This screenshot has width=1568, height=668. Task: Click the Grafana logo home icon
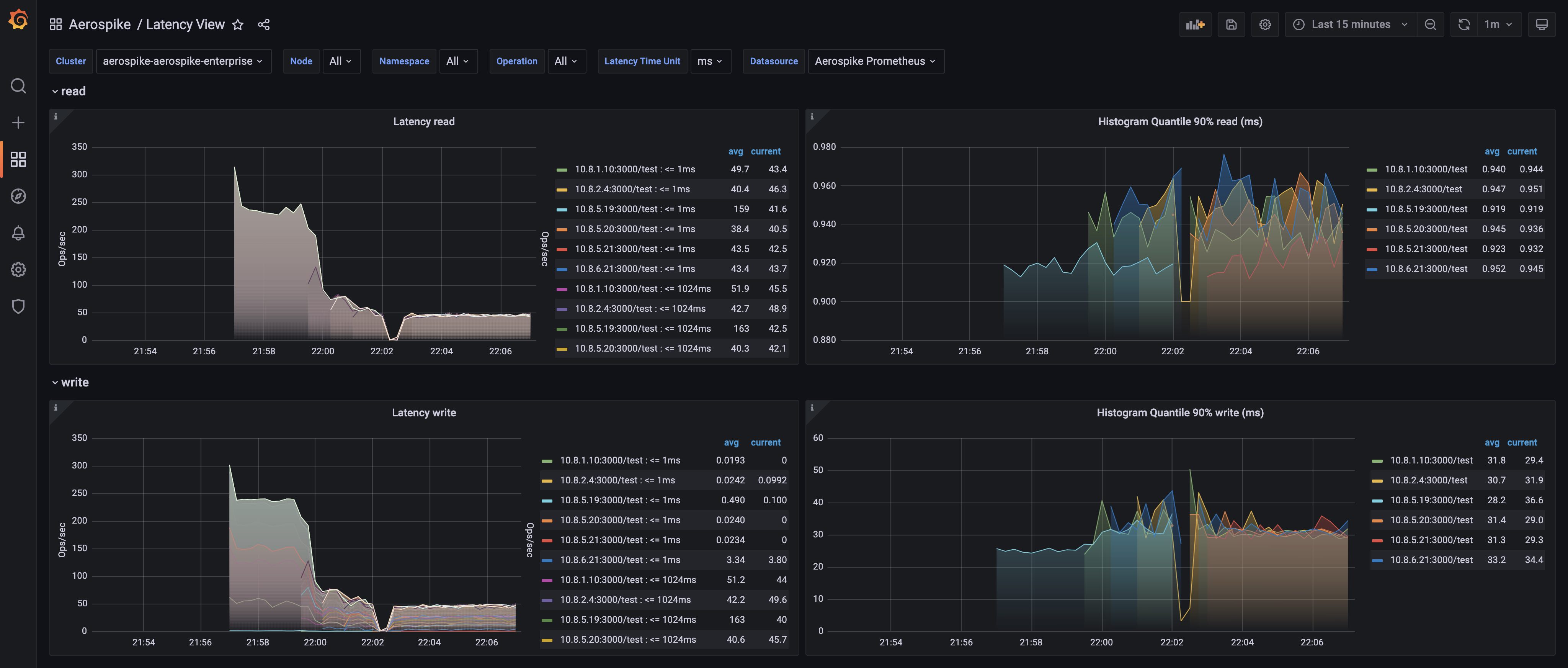(x=18, y=20)
